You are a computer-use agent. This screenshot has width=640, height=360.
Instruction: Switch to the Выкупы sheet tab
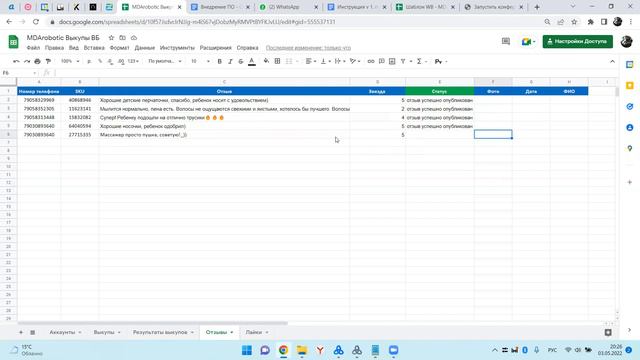pyautogui.click(x=104, y=332)
